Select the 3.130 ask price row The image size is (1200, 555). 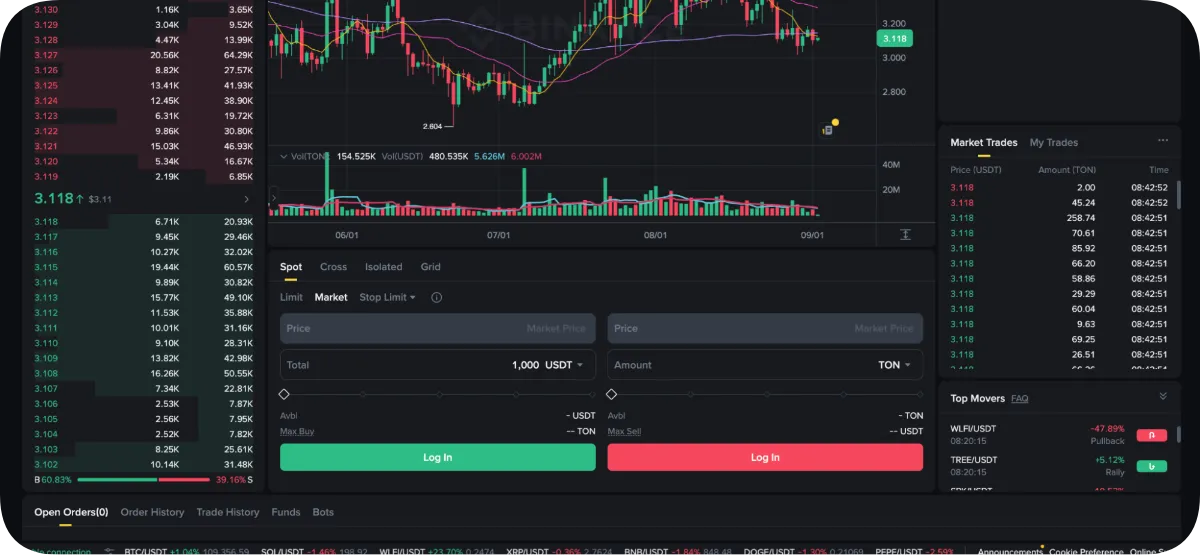143,9
